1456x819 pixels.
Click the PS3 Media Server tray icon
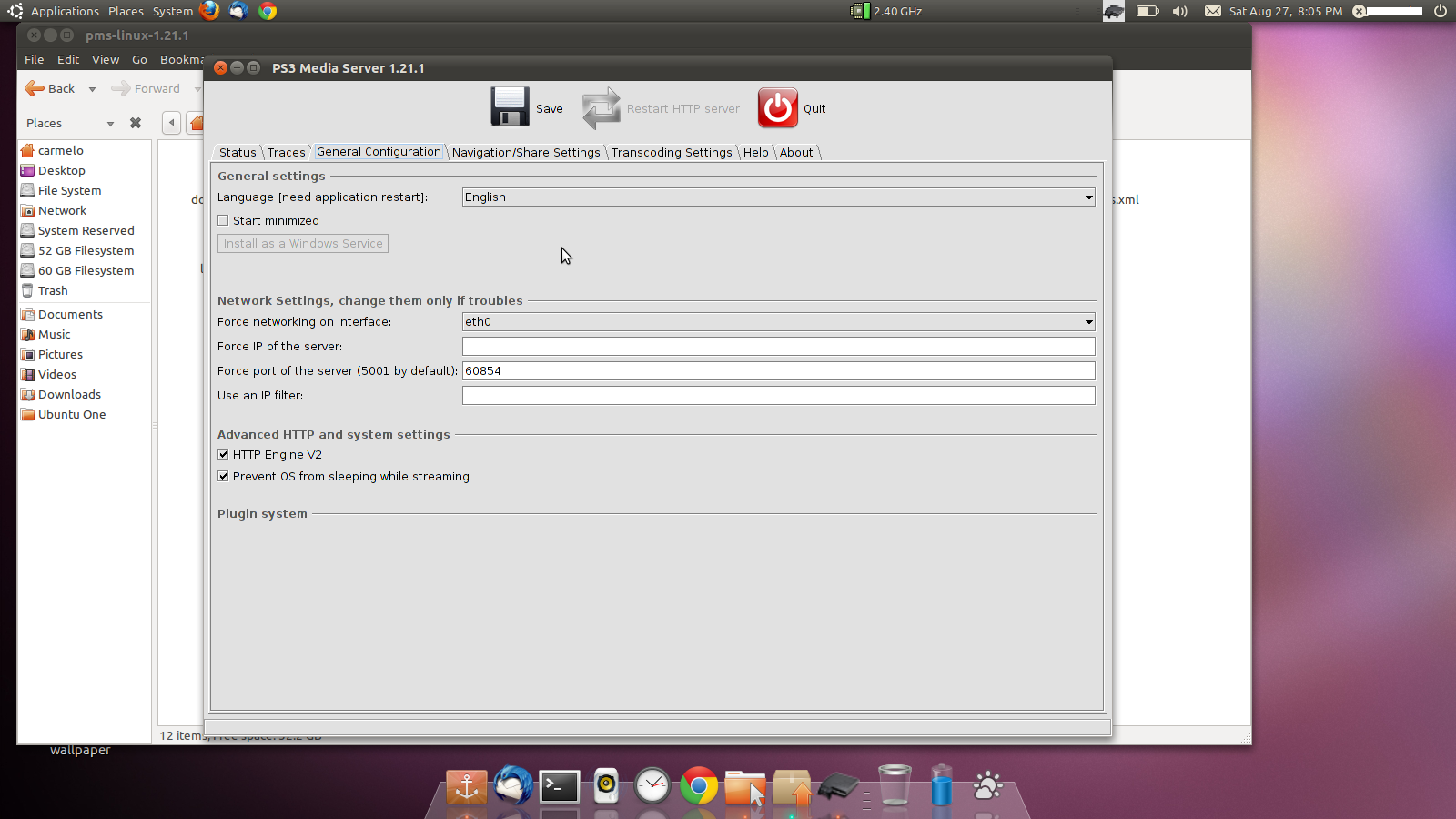pyautogui.click(x=1114, y=11)
